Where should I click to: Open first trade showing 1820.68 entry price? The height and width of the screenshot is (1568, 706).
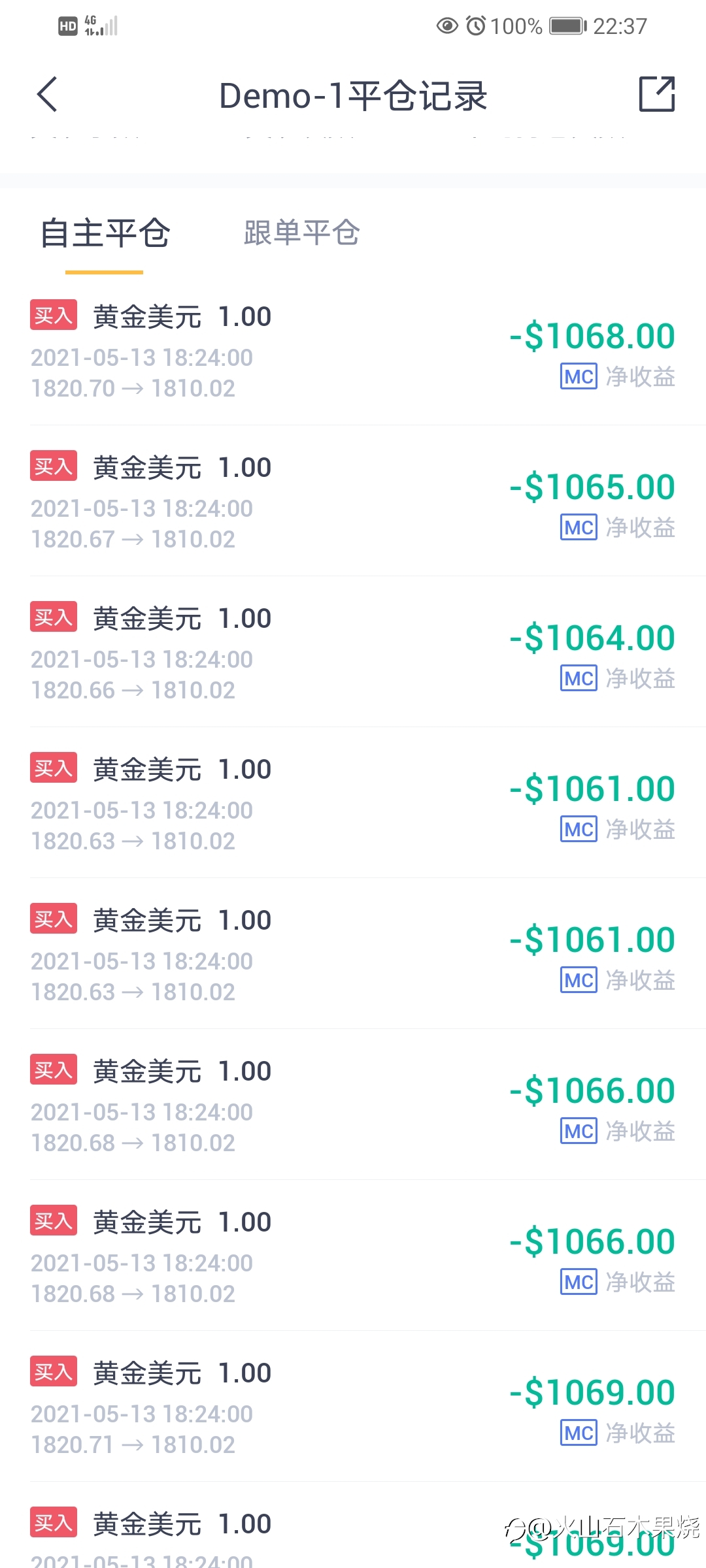(x=353, y=1105)
